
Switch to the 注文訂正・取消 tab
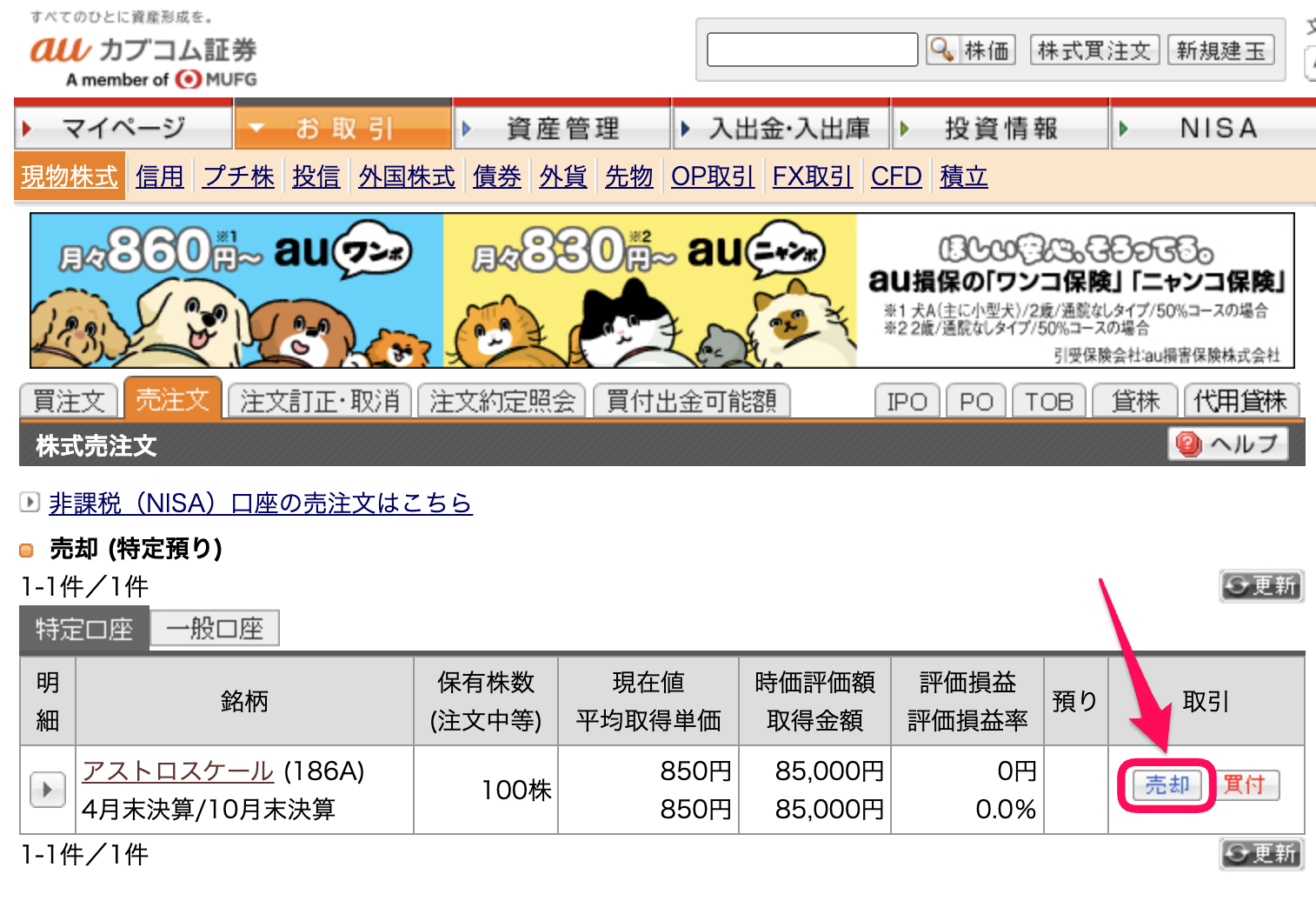coord(319,401)
